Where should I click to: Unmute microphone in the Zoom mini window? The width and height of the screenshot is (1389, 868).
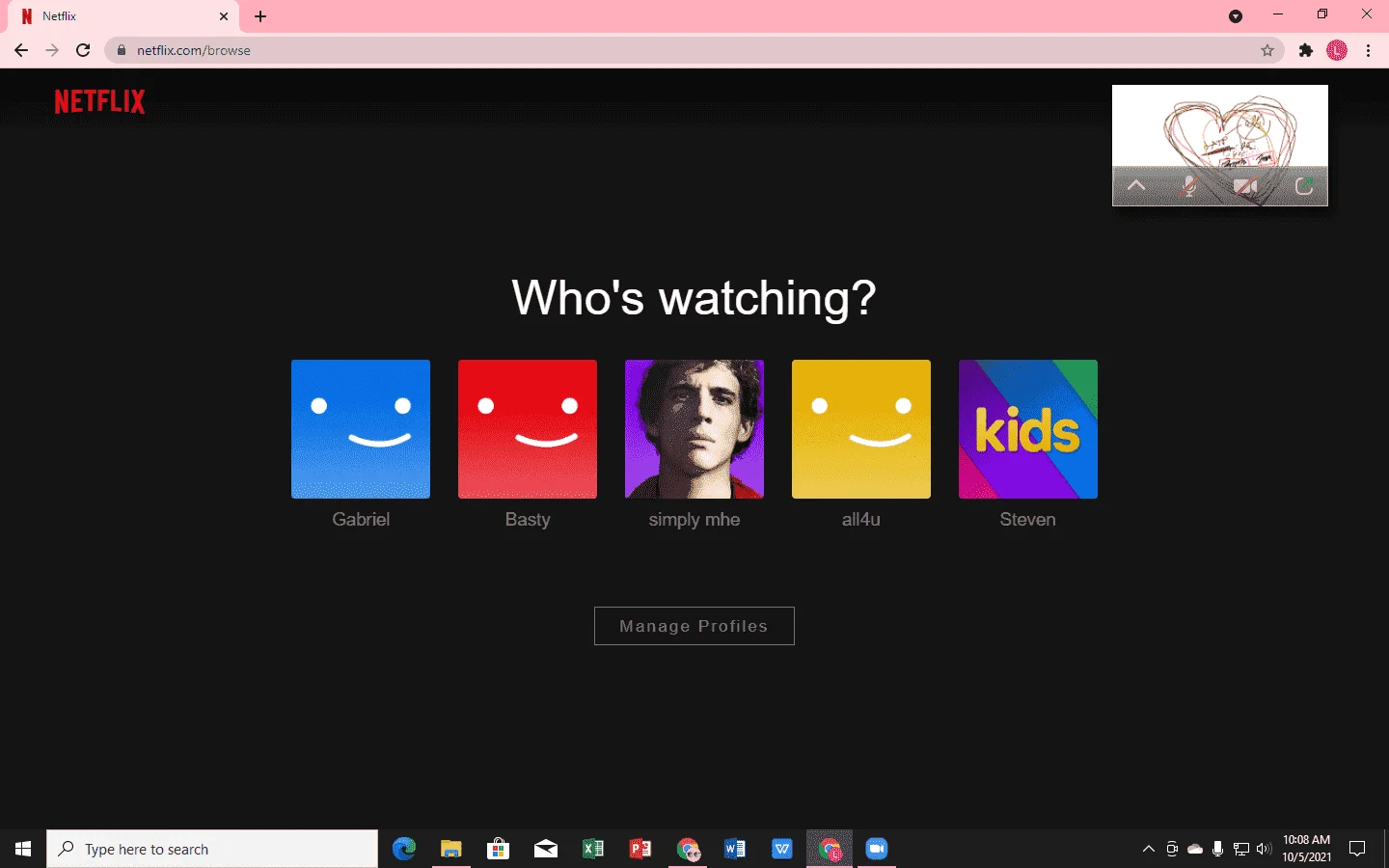[x=1189, y=186]
